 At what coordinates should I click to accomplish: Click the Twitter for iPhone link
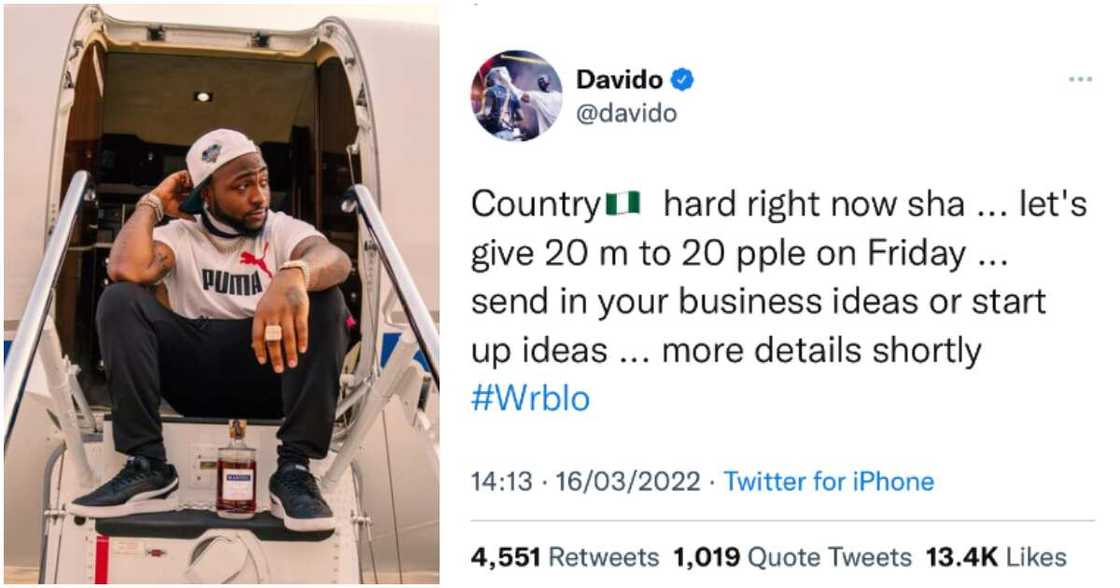[x=829, y=482]
